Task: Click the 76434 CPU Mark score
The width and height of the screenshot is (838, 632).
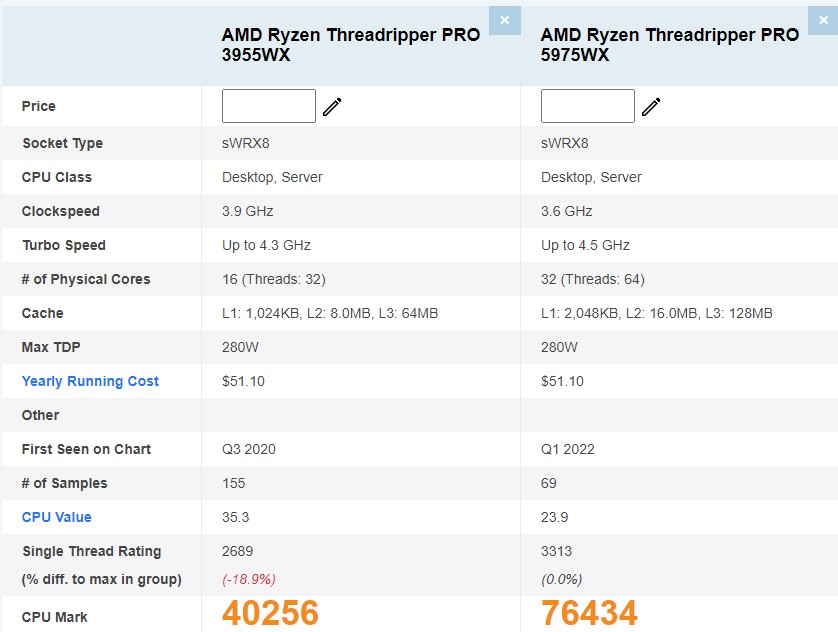Action: (589, 614)
